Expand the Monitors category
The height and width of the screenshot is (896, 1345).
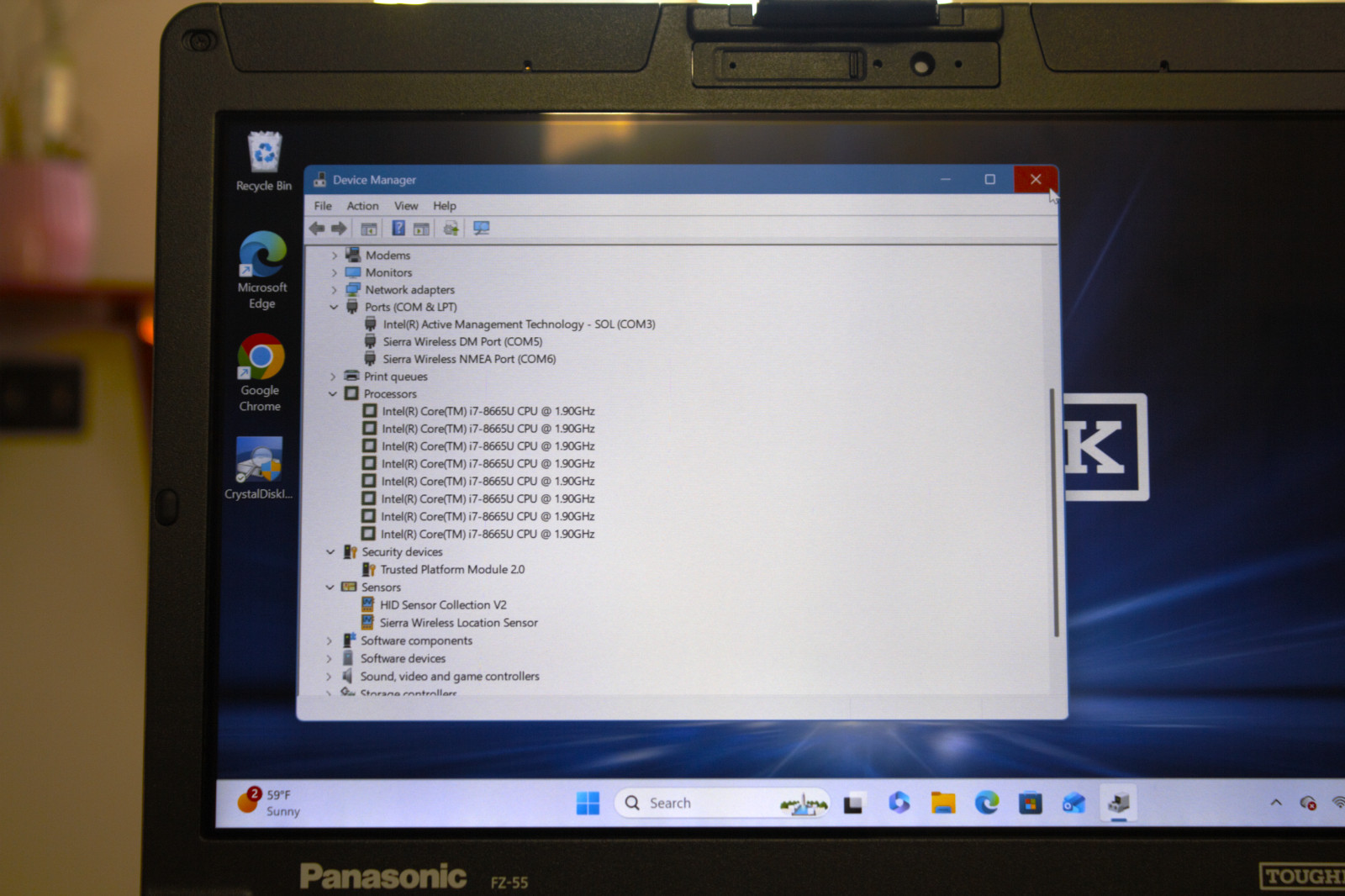pos(335,273)
